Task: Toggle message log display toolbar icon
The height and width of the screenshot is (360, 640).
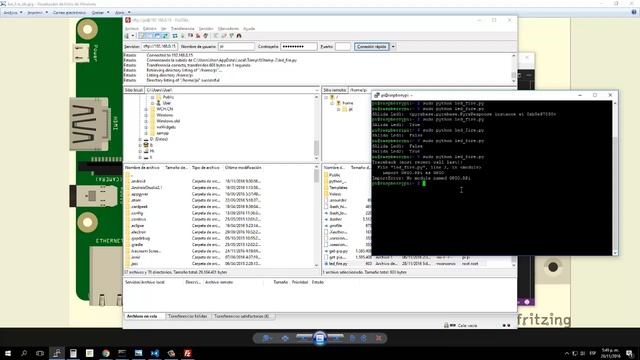Action: [x=141, y=36]
